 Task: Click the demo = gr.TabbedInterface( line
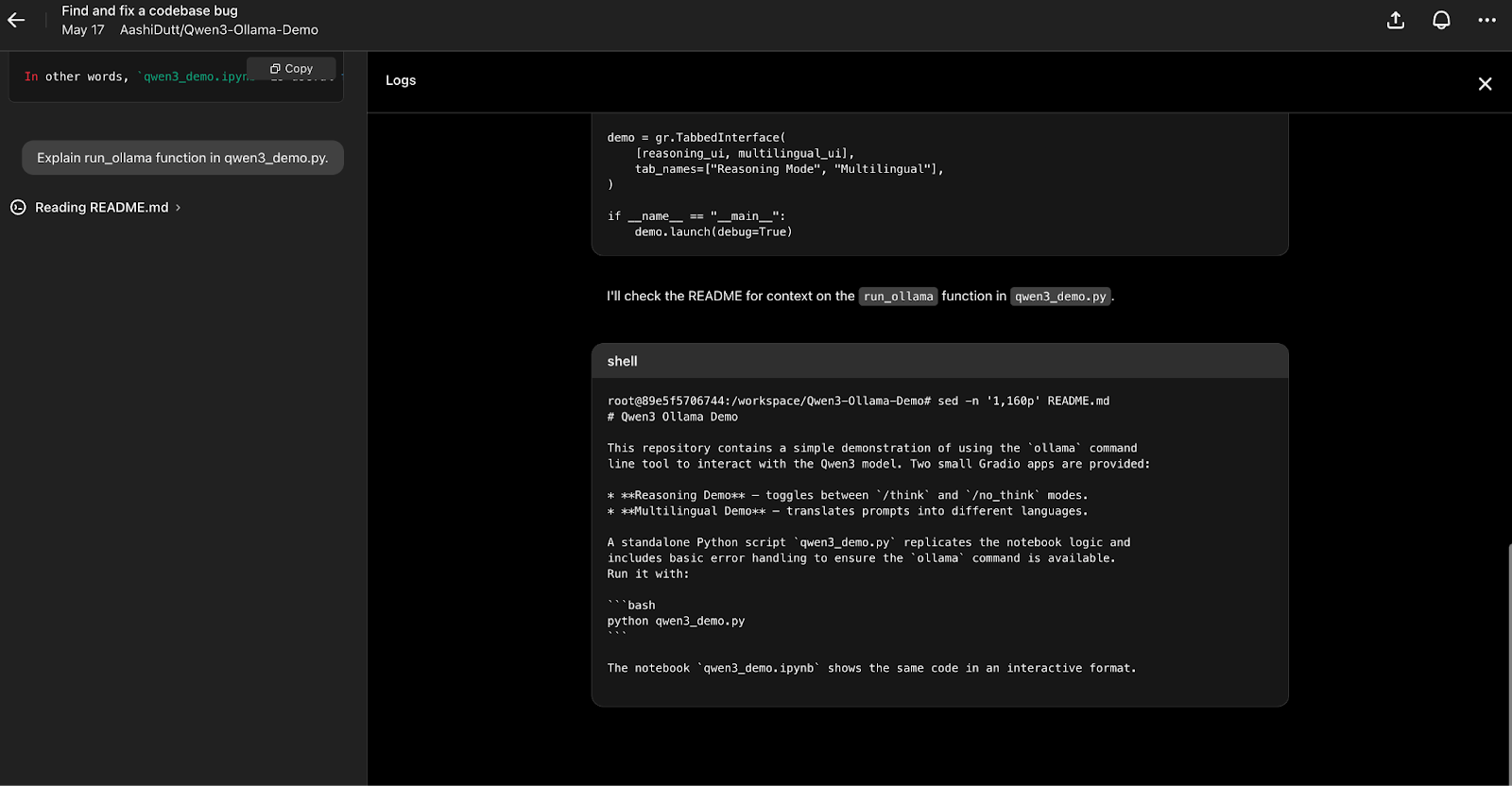tap(696, 137)
